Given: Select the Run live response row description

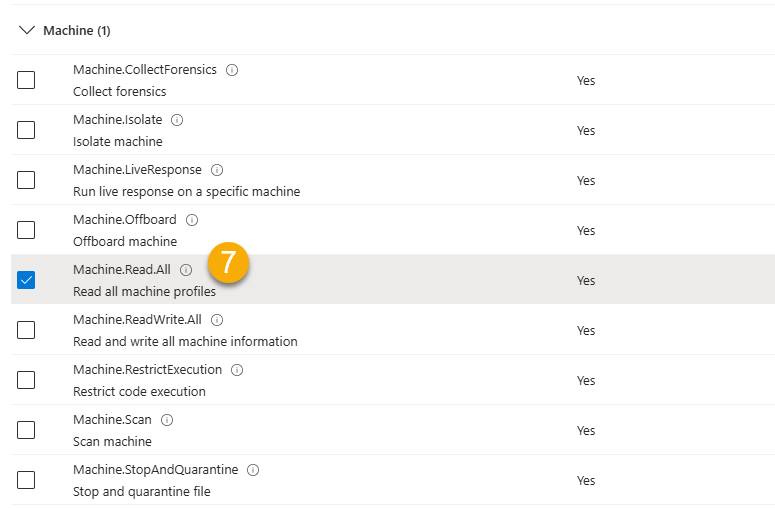Looking at the screenshot, I should (186, 191).
